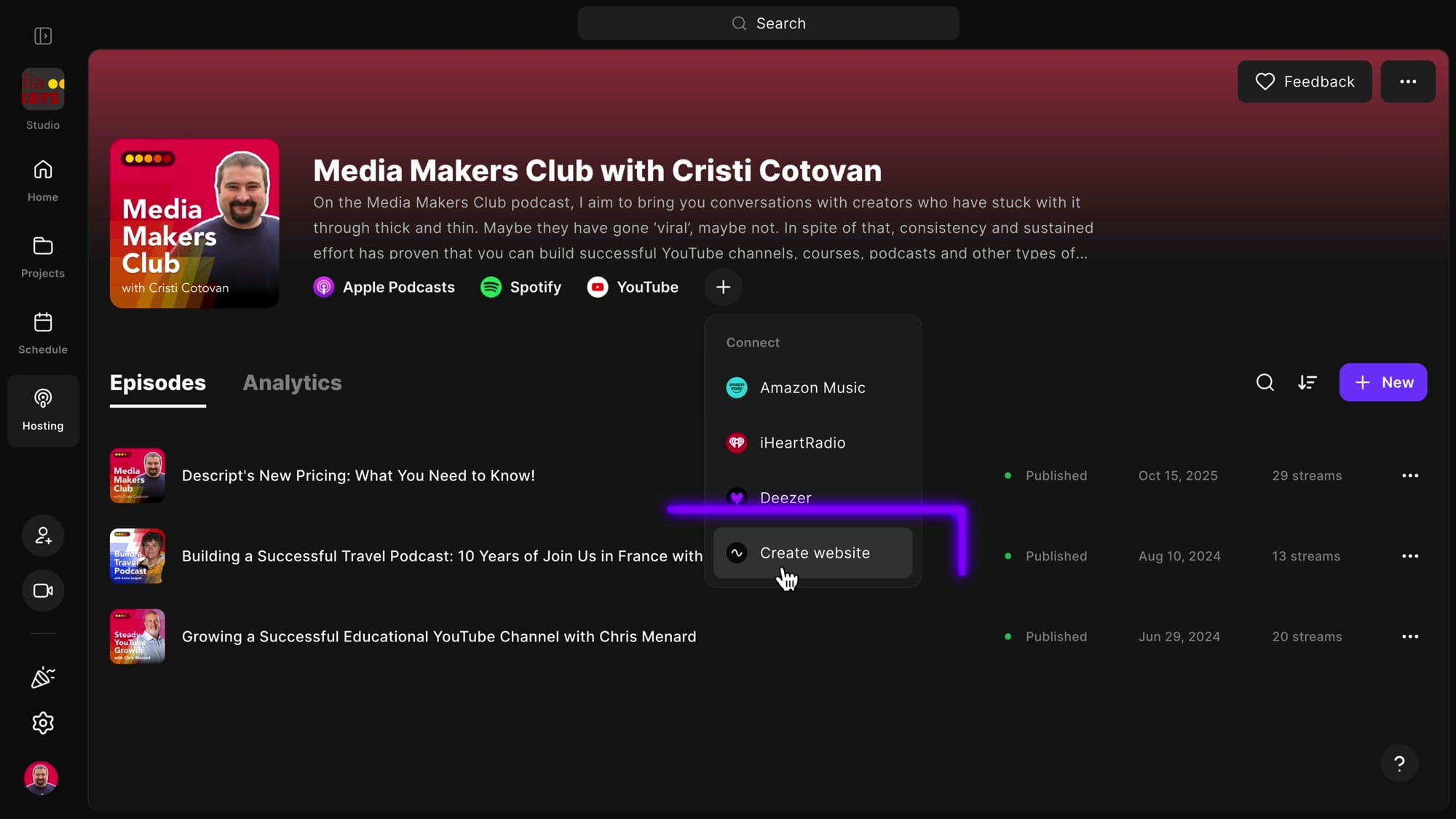Open the settings gear icon
The width and height of the screenshot is (1456, 819).
pyautogui.click(x=42, y=723)
